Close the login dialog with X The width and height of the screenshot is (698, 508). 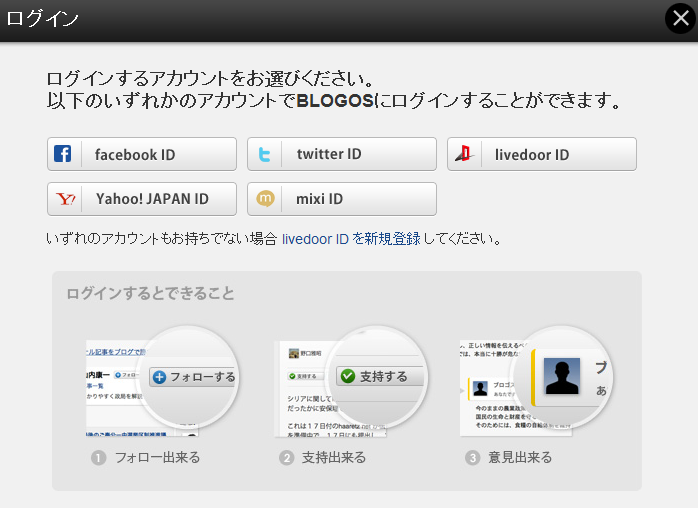(680, 19)
